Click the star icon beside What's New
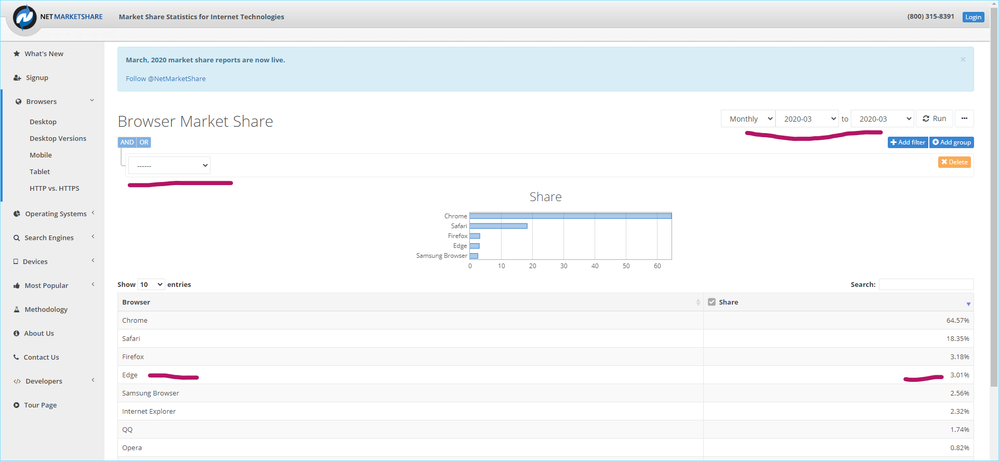This screenshot has width=999, height=461. (17, 54)
